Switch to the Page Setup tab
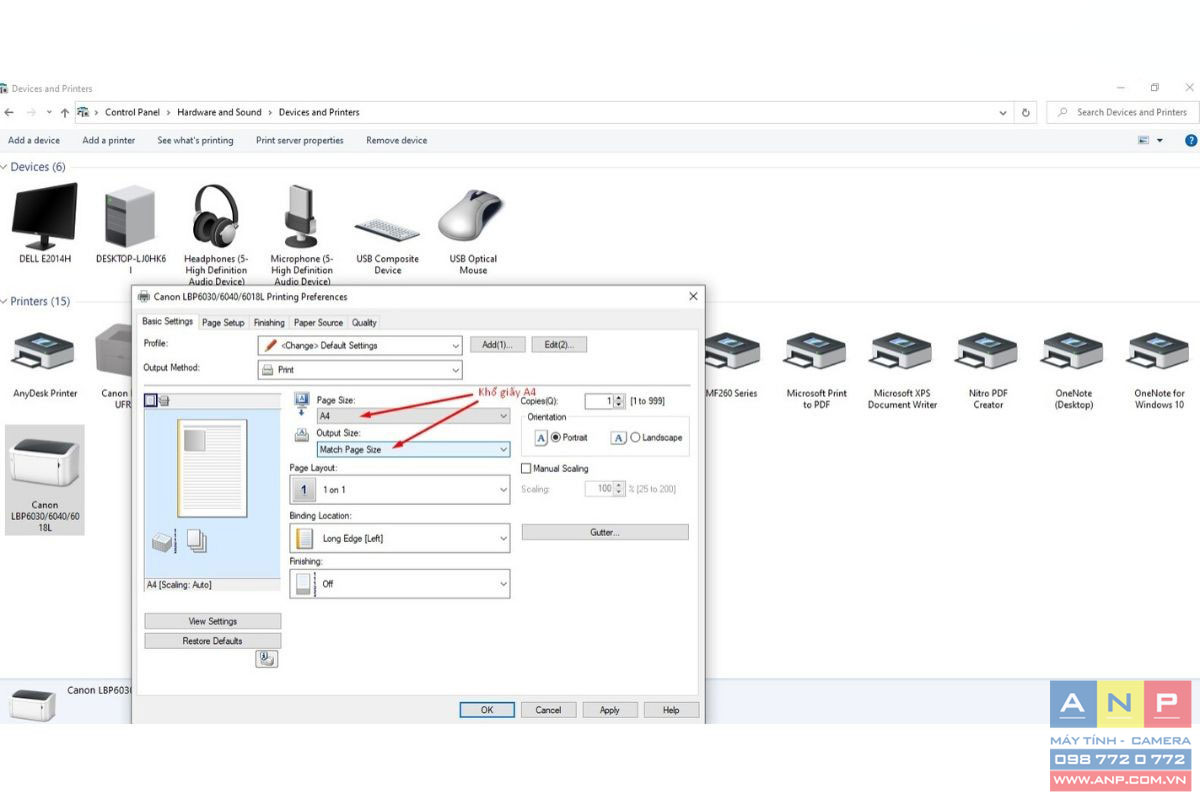Viewport: 1200px width, 800px height. point(223,323)
